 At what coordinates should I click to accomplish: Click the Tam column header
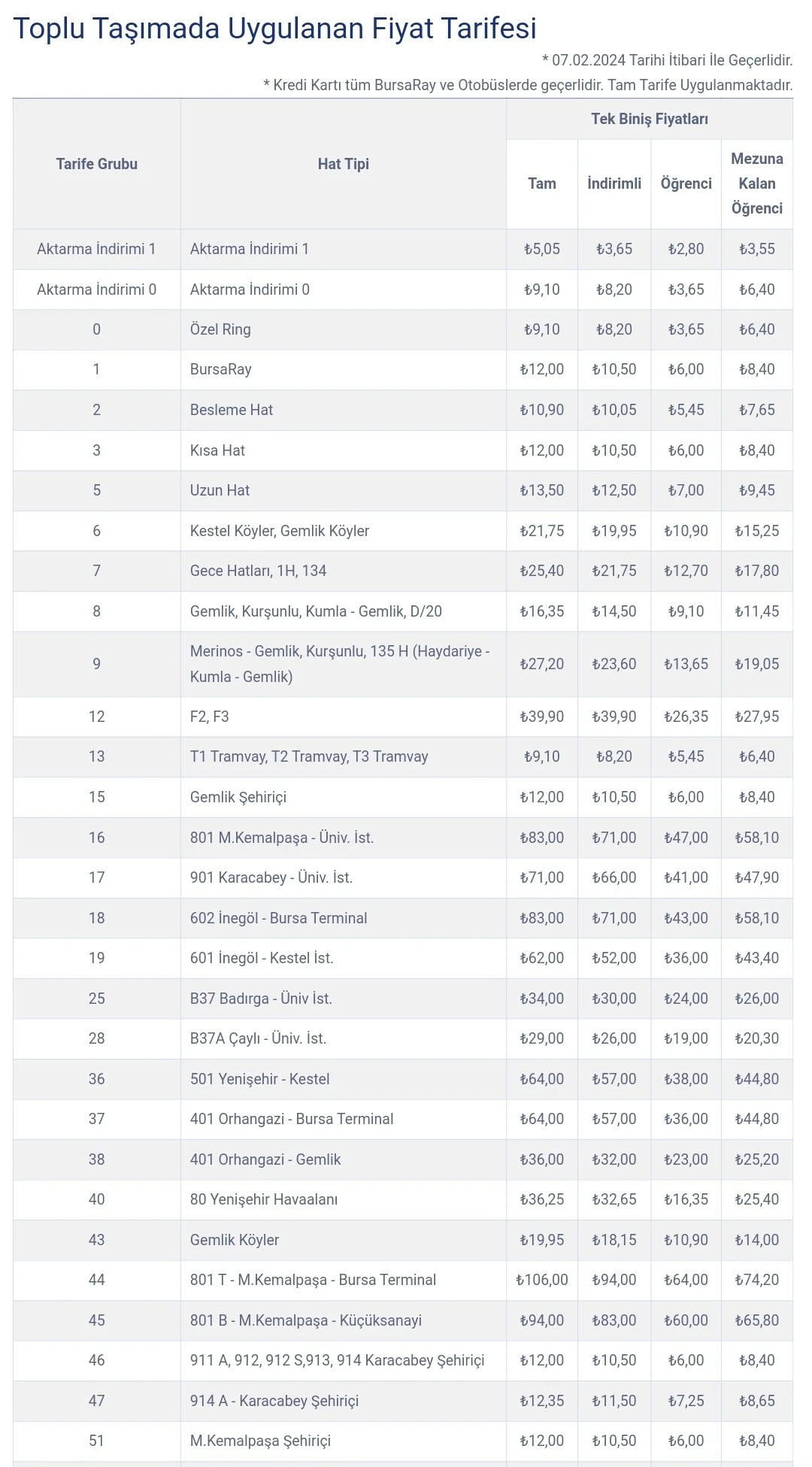pos(541,183)
